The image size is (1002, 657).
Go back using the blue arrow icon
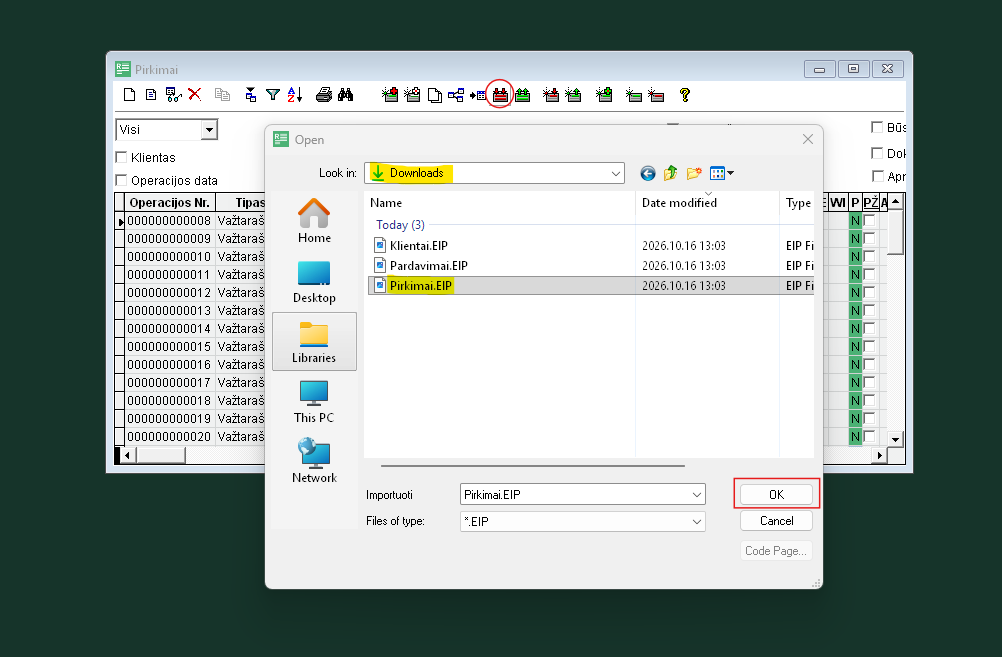[x=648, y=173]
